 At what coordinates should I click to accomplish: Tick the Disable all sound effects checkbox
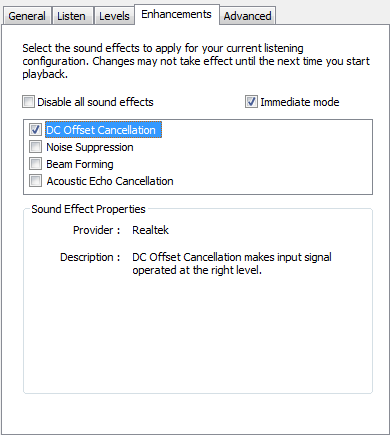[x=28, y=102]
